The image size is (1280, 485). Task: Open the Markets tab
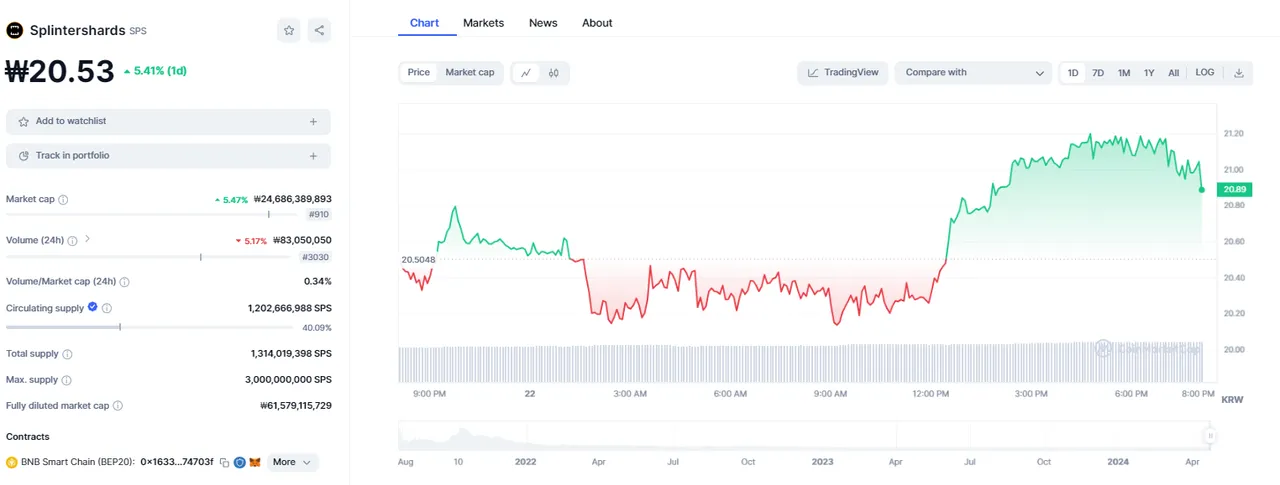click(x=484, y=23)
